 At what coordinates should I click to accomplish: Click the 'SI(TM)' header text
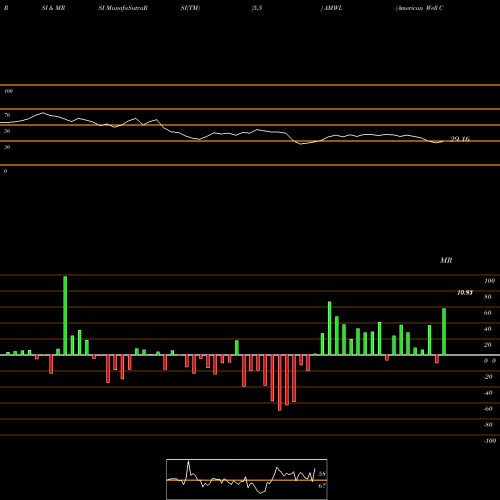(190, 8)
